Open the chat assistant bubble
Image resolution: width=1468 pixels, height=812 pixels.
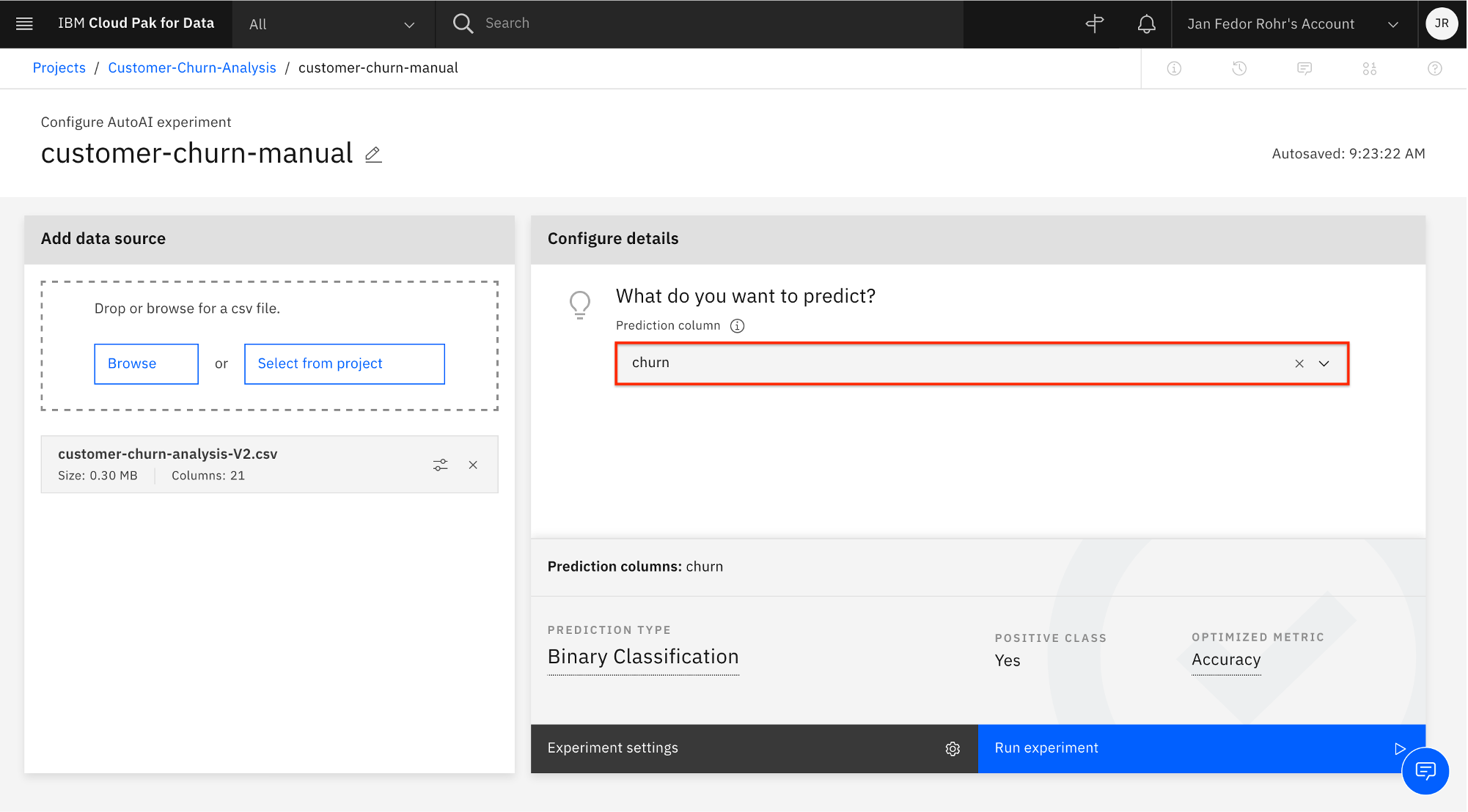coord(1425,771)
